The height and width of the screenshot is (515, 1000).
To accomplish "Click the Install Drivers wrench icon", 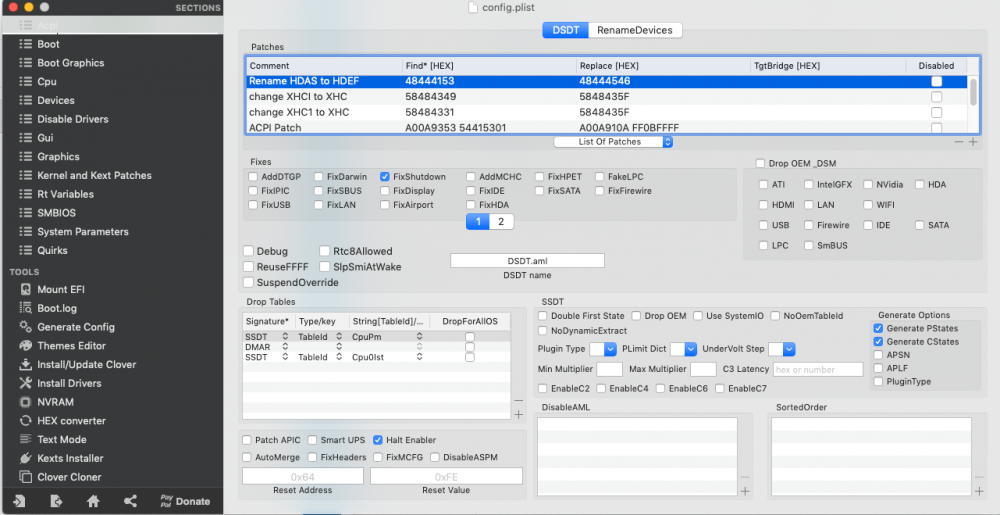I will tap(26, 383).
